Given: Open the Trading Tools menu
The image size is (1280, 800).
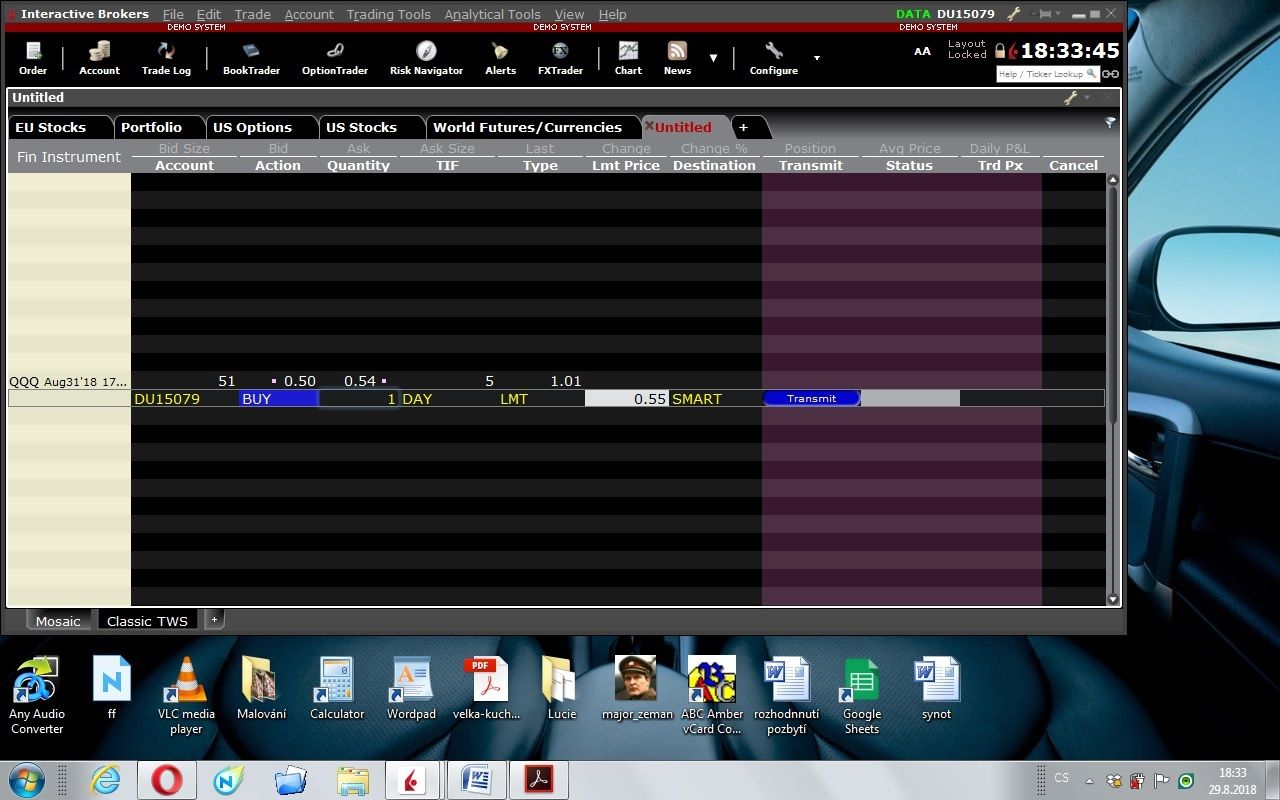Looking at the screenshot, I should pyautogui.click(x=389, y=14).
